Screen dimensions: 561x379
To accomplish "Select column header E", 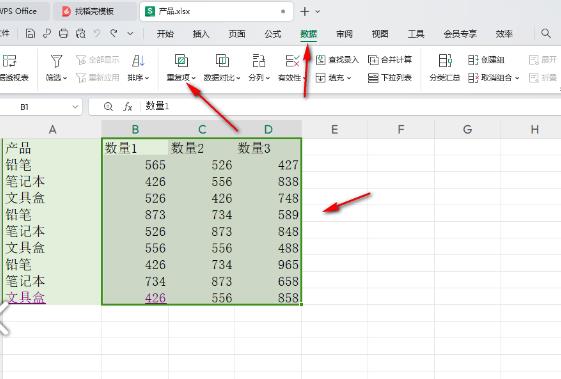I will [335, 130].
